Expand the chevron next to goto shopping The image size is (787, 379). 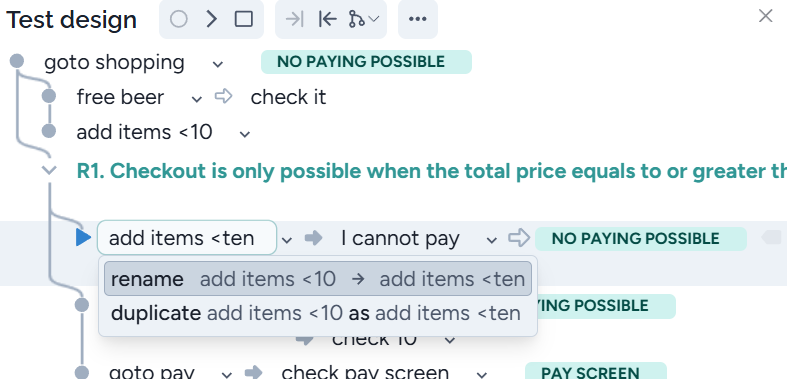coord(217,64)
